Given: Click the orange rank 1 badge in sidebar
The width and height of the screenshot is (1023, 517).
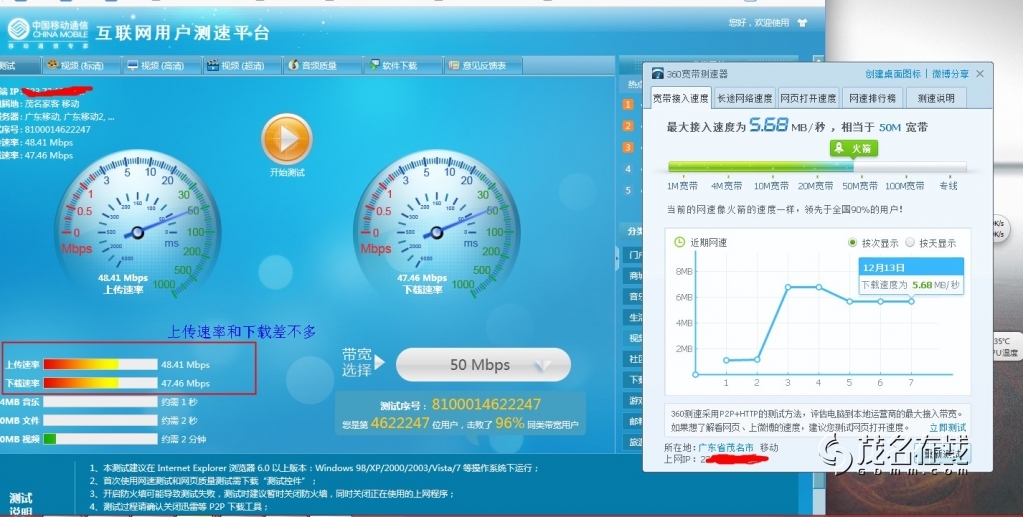Looking at the screenshot, I should (628, 104).
